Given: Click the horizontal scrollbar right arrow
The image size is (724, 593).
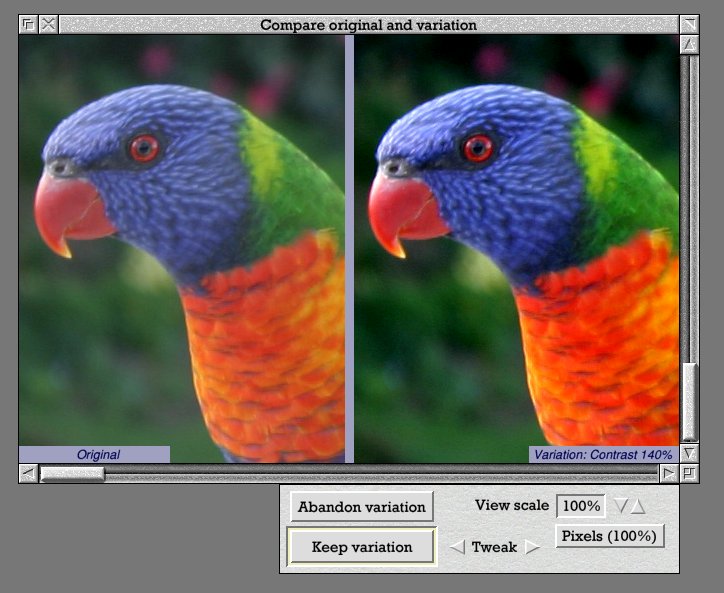Looking at the screenshot, I should pos(668,473).
